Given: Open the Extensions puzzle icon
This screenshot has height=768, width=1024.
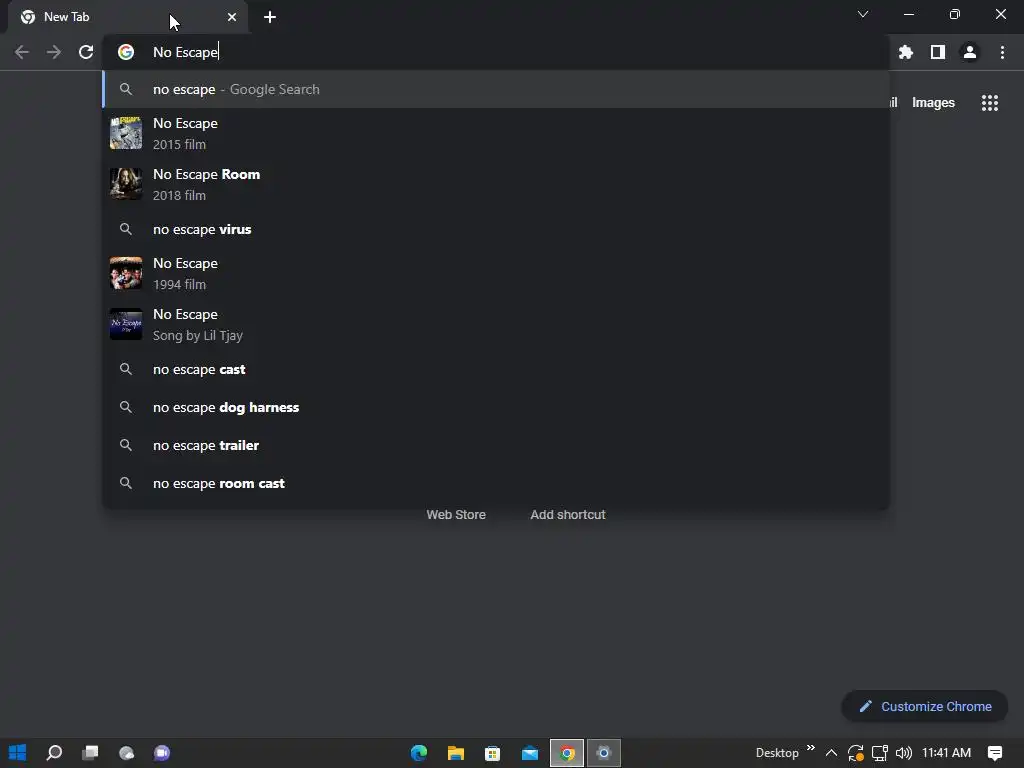Looking at the screenshot, I should (905, 52).
